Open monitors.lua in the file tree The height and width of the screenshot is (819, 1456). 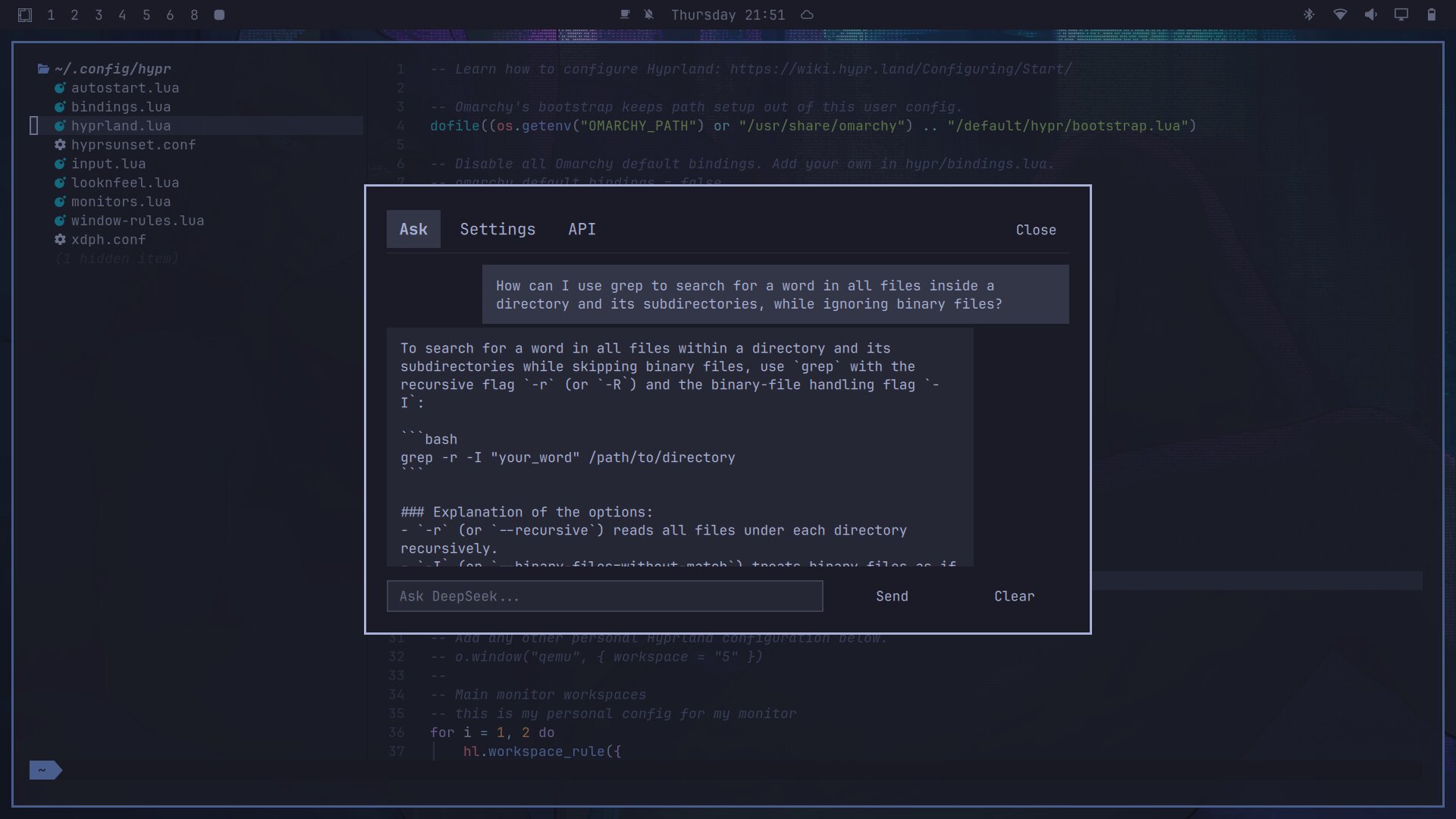(121, 202)
